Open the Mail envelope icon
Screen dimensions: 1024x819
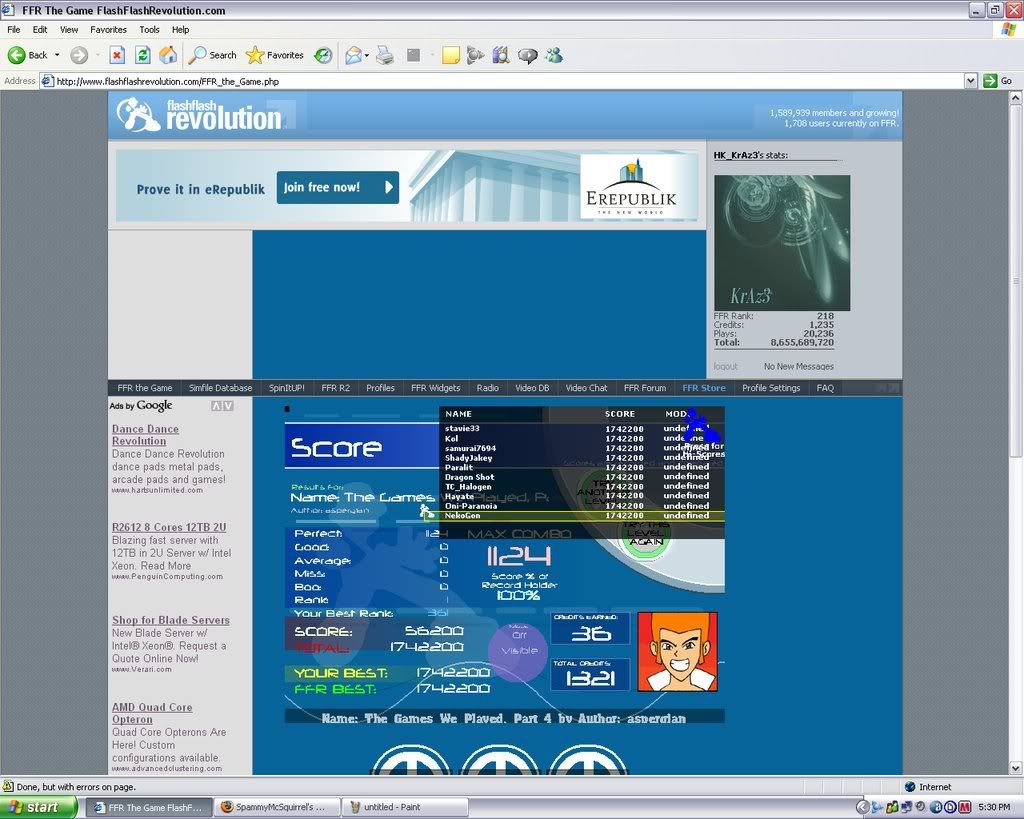352,55
